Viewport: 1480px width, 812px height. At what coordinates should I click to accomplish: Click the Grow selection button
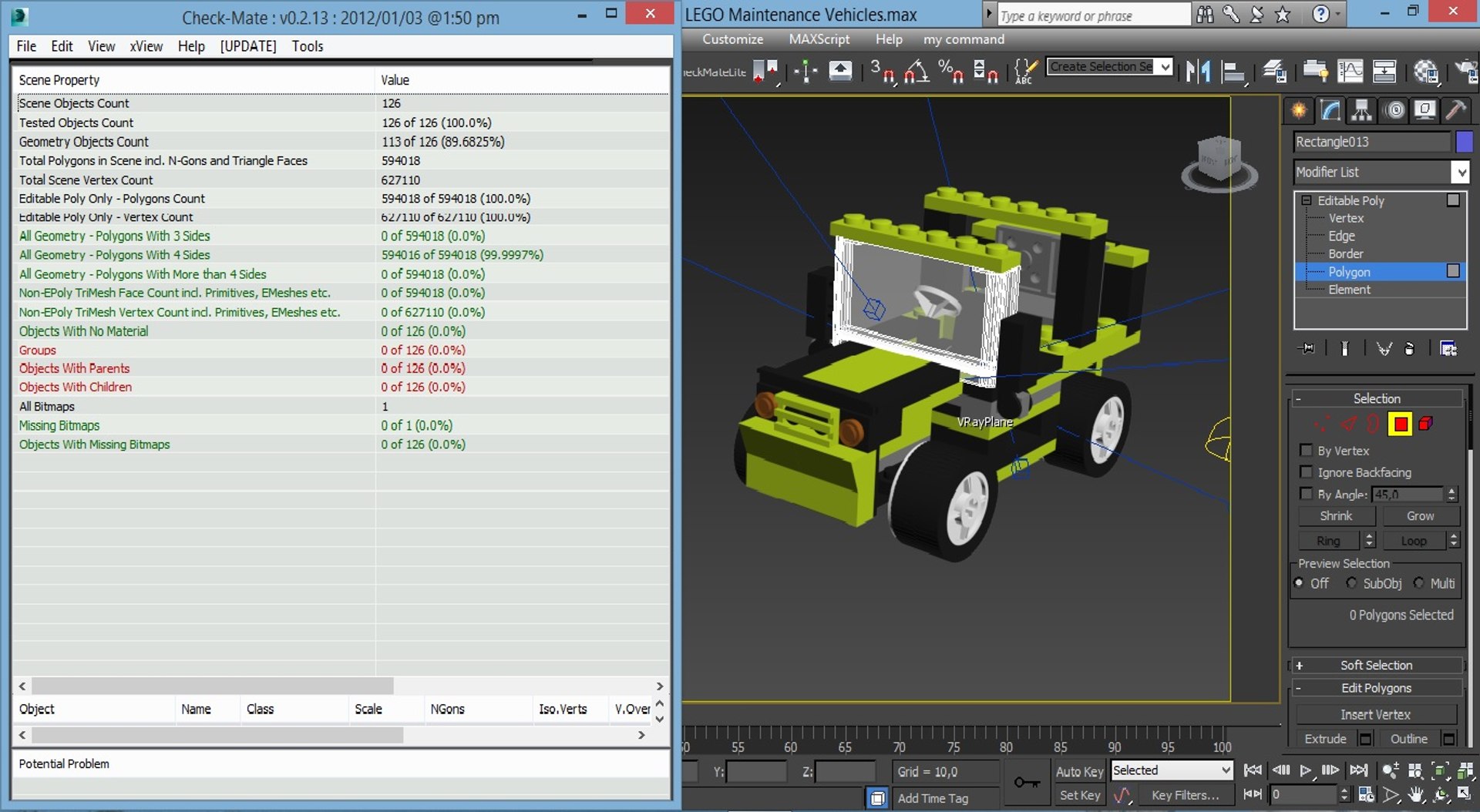[x=1420, y=516]
